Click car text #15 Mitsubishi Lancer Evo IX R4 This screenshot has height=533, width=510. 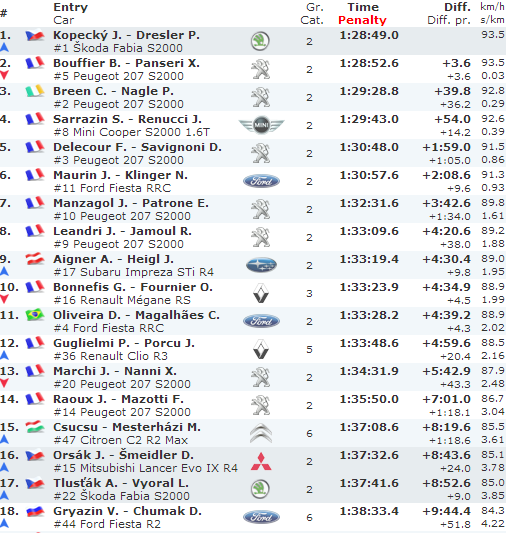click(x=146, y=468)
